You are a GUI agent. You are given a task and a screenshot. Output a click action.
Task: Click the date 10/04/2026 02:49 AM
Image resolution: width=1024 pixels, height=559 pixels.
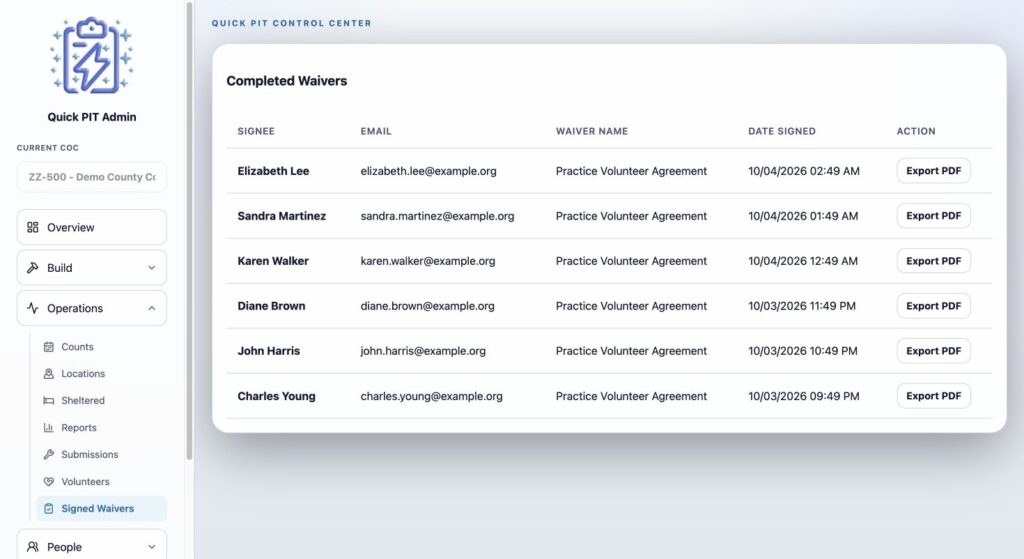click(x=804, y=171)
